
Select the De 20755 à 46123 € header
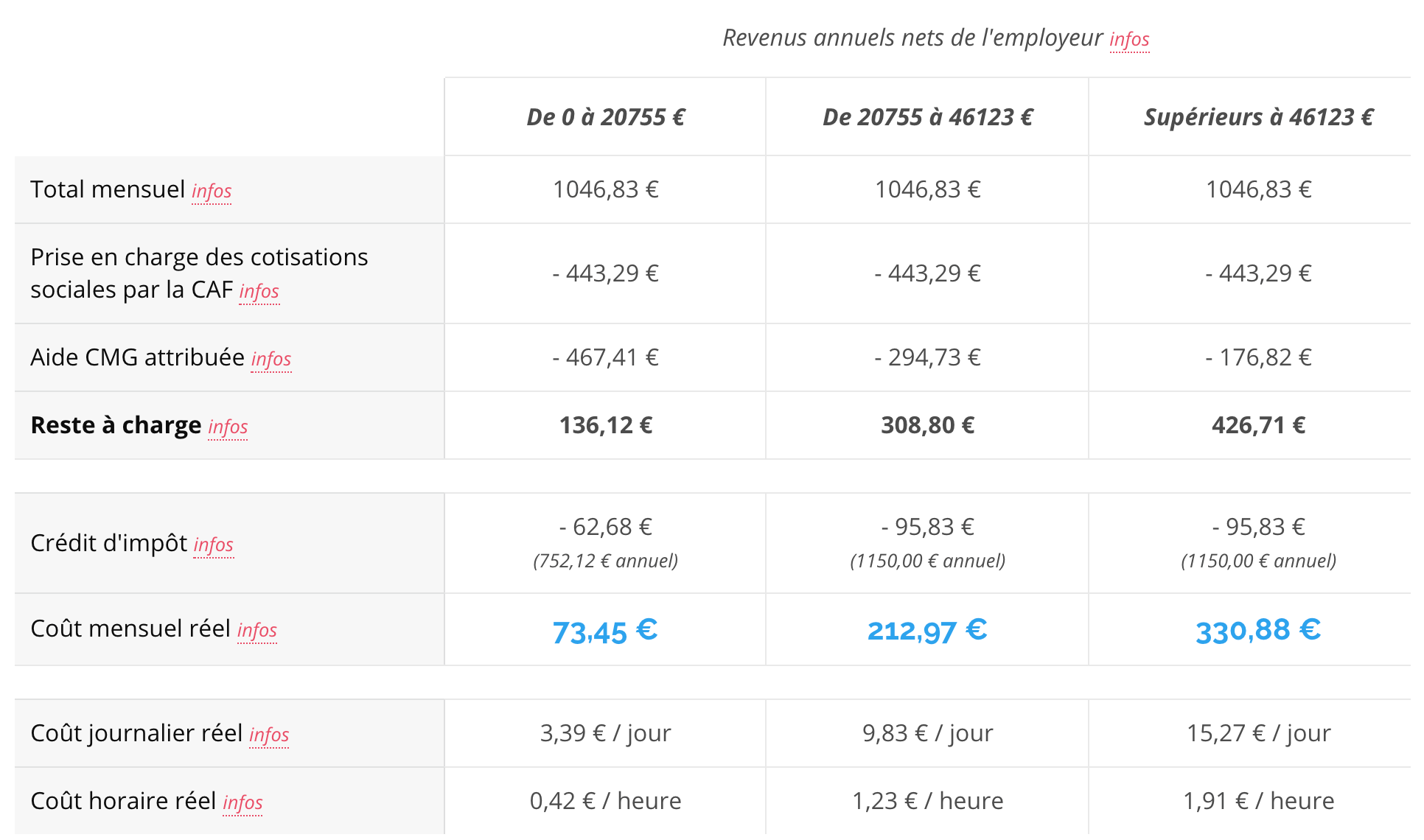tap(928, 117)
